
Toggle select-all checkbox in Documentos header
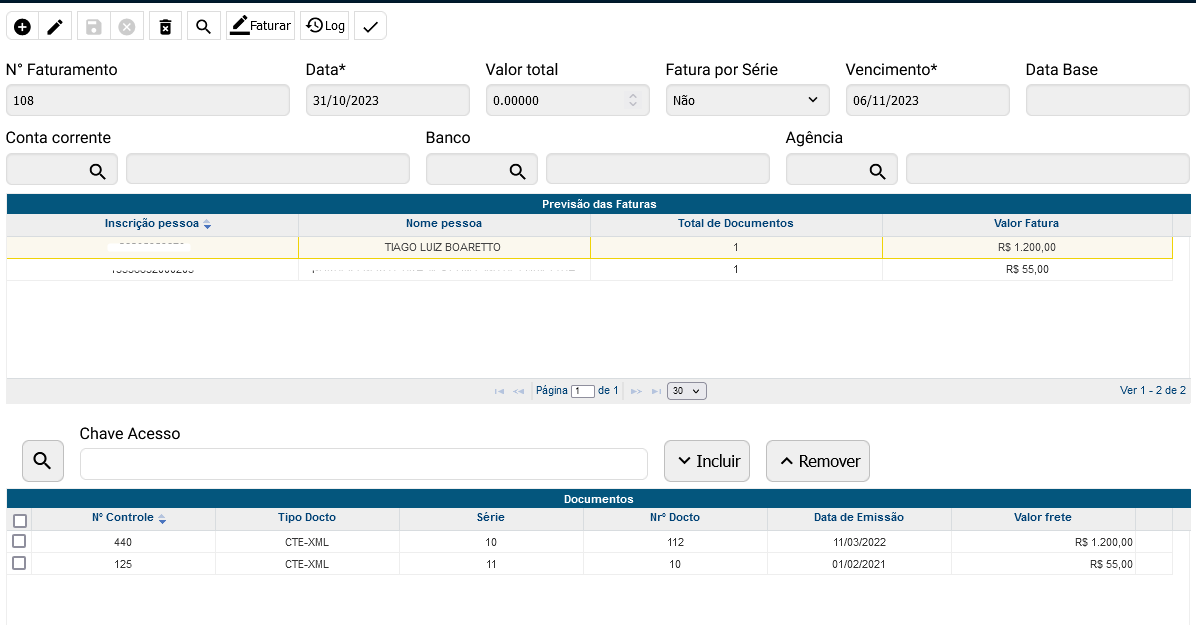(19, 520)
